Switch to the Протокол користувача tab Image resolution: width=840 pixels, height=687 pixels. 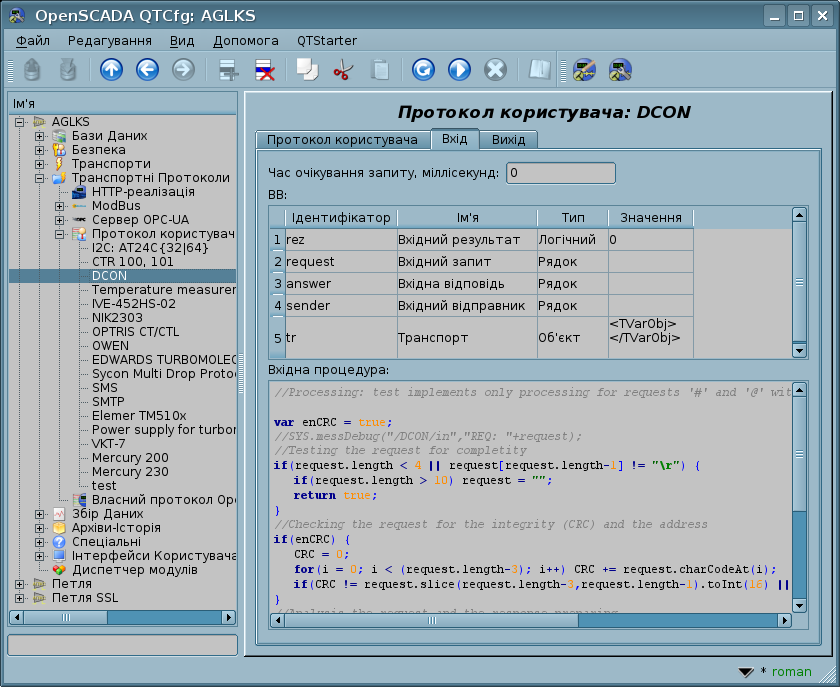pos(342,140)
